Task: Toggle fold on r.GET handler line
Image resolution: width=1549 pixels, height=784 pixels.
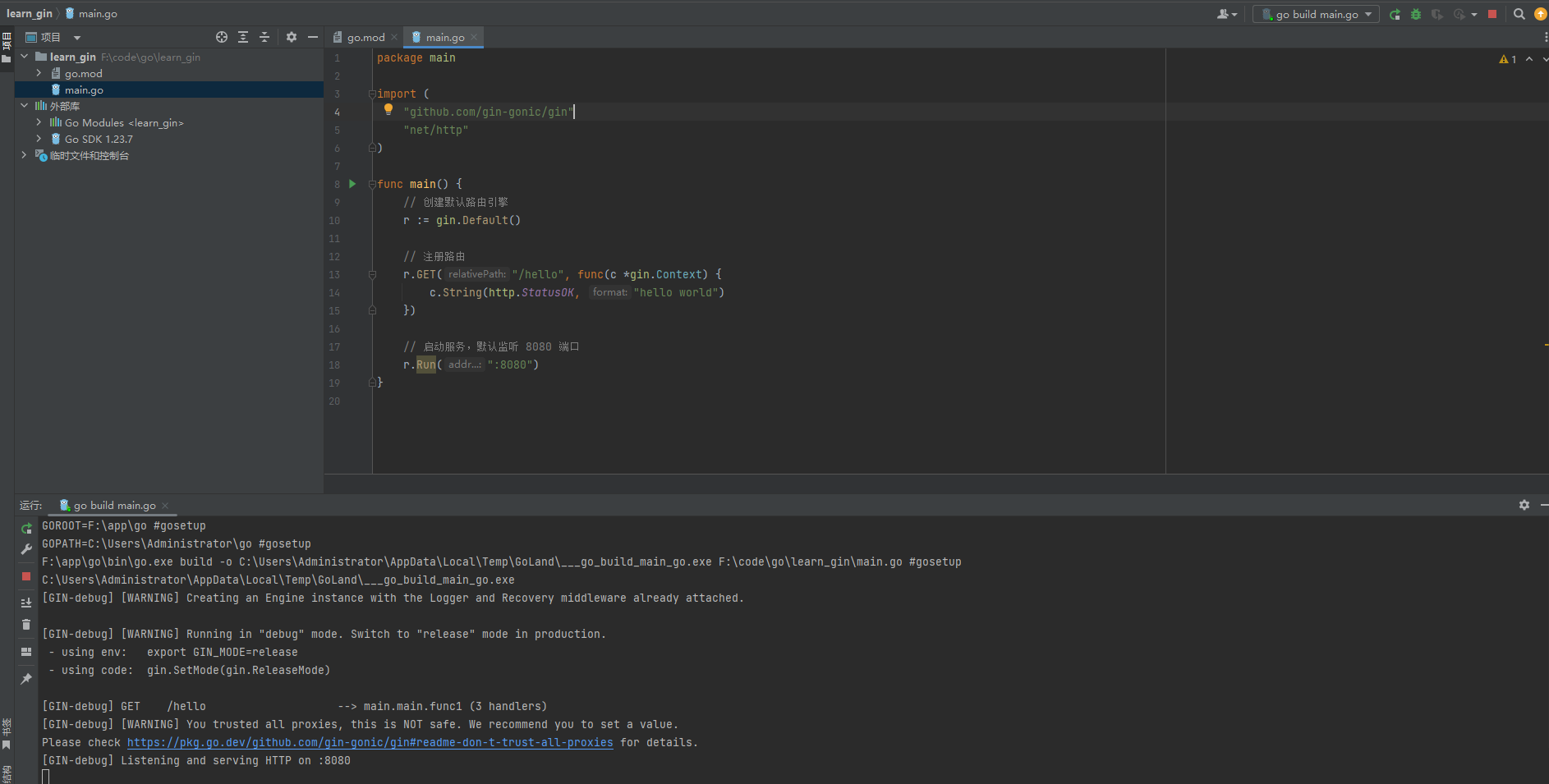Action: 372,274
